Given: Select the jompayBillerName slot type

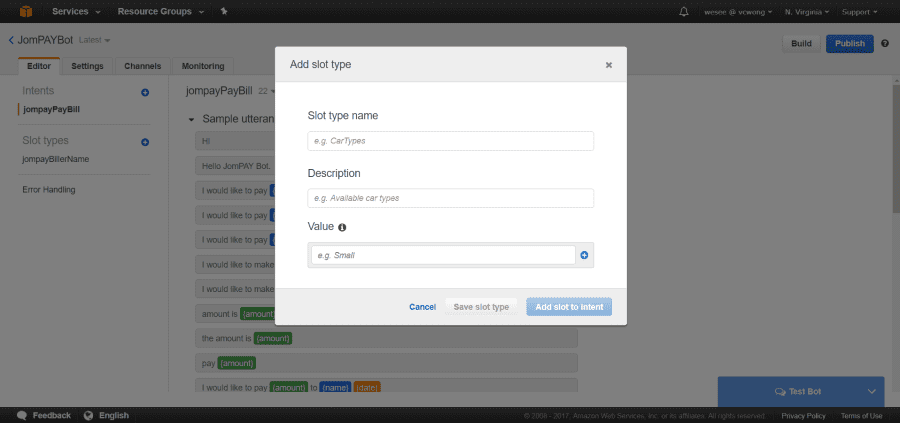Looking at the screenshot, I should pyautogui.click(x=56, y=159).
